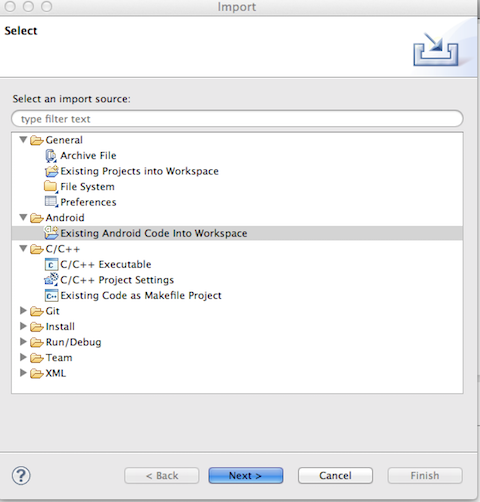Expand the Run/Debug category
Viewport: 480px width, 502px height.
(x=23, y=342)
